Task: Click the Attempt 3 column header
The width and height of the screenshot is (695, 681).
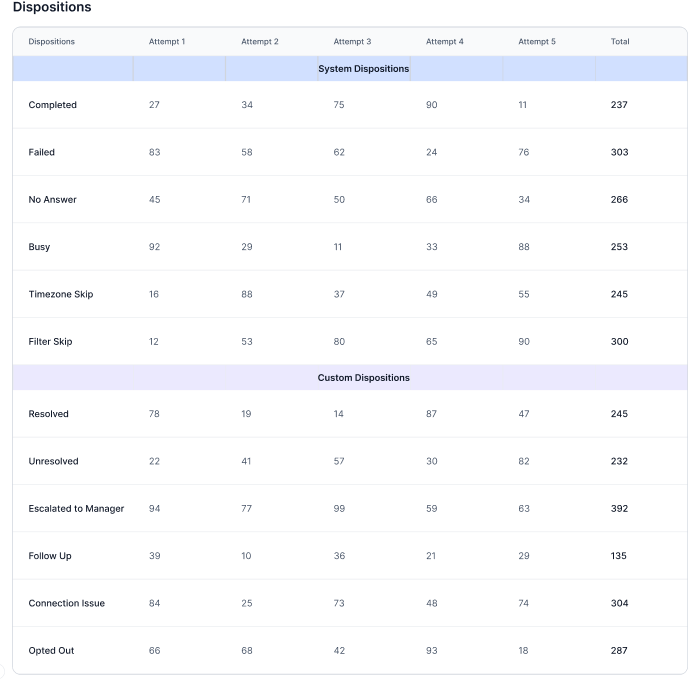Action: coord(352,42)
